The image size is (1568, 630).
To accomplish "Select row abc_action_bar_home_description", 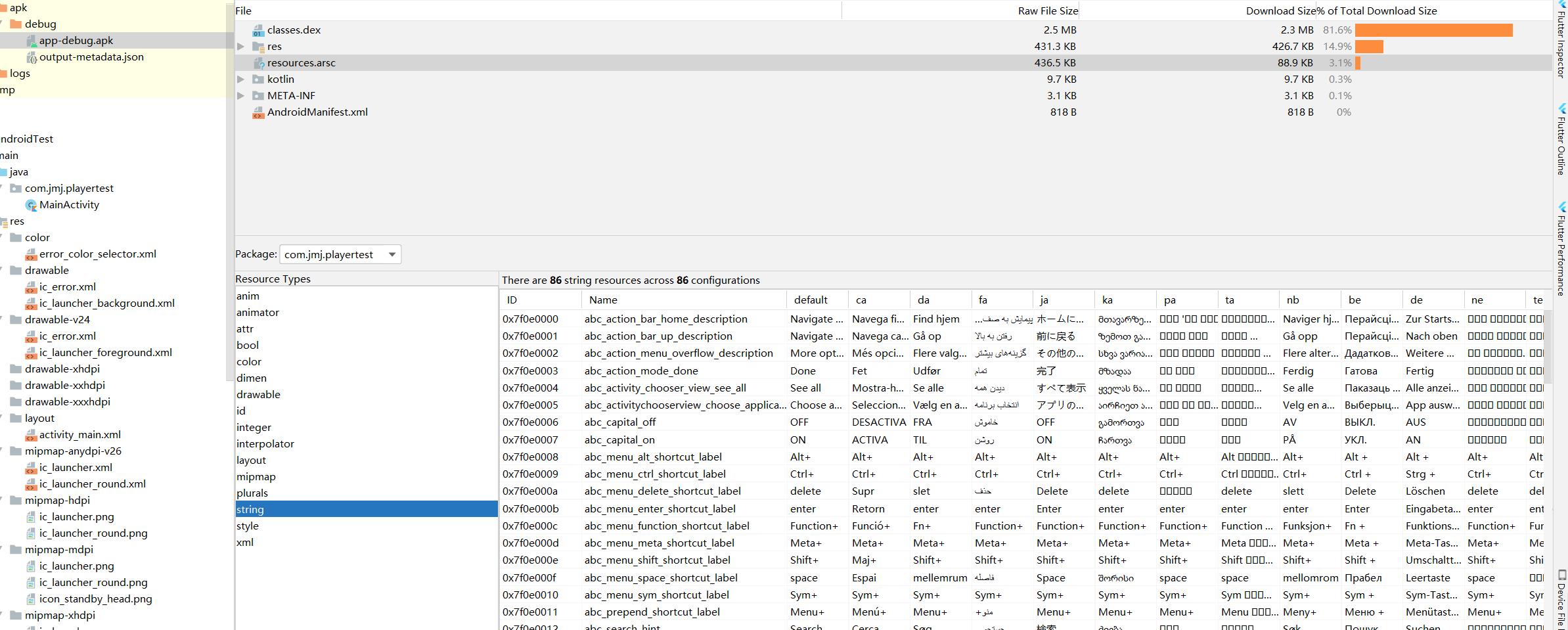I will click(1021, 319).
